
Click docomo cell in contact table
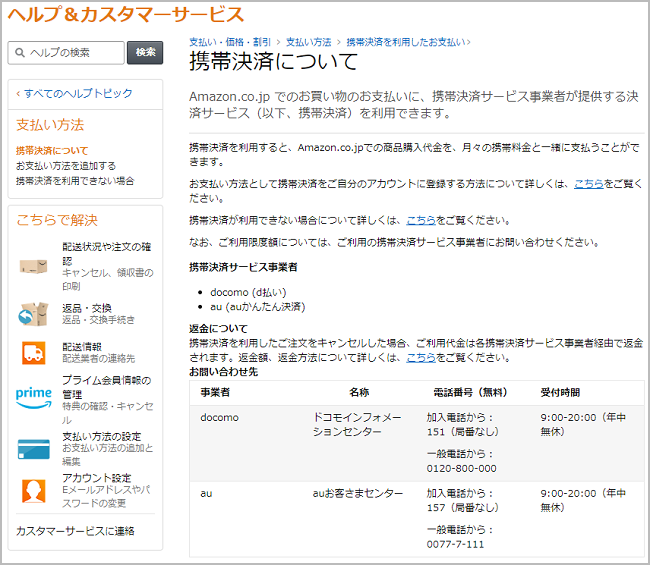point(219,417)
